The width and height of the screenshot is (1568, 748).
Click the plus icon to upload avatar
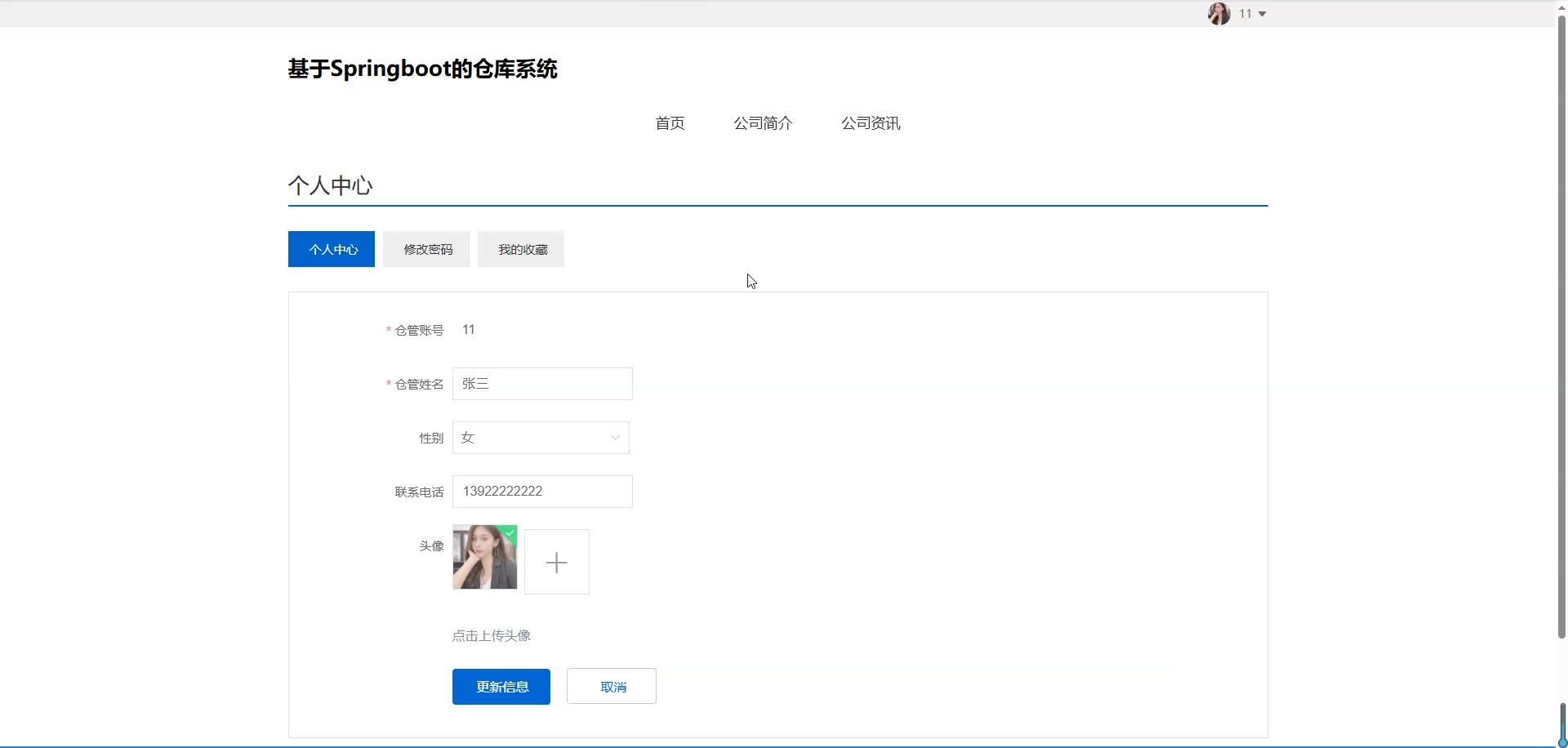pyautogui.click(x=556, y=562)
